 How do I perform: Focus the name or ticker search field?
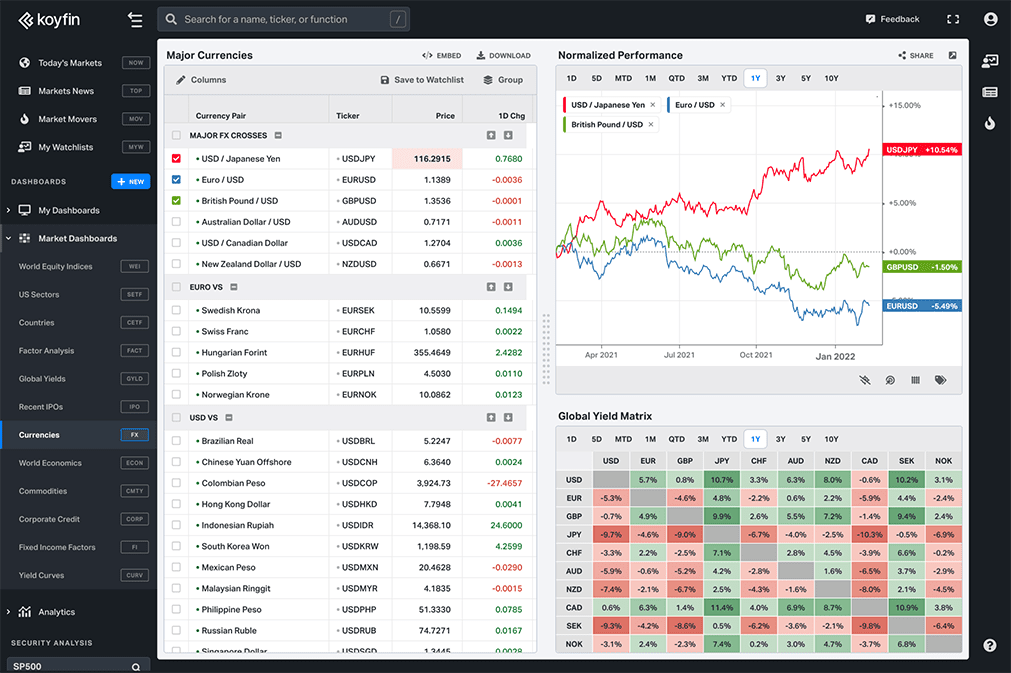tap(268, 19)
